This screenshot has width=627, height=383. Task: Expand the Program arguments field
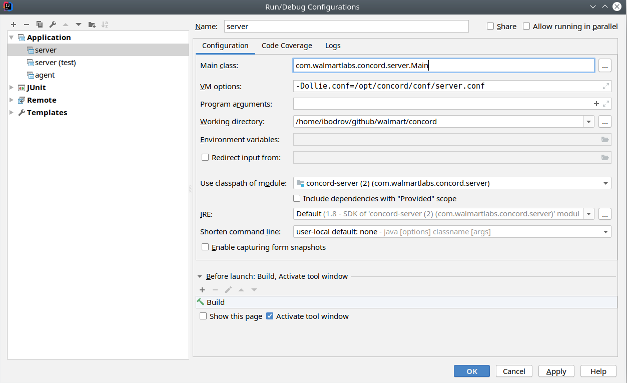coord(606,104)
